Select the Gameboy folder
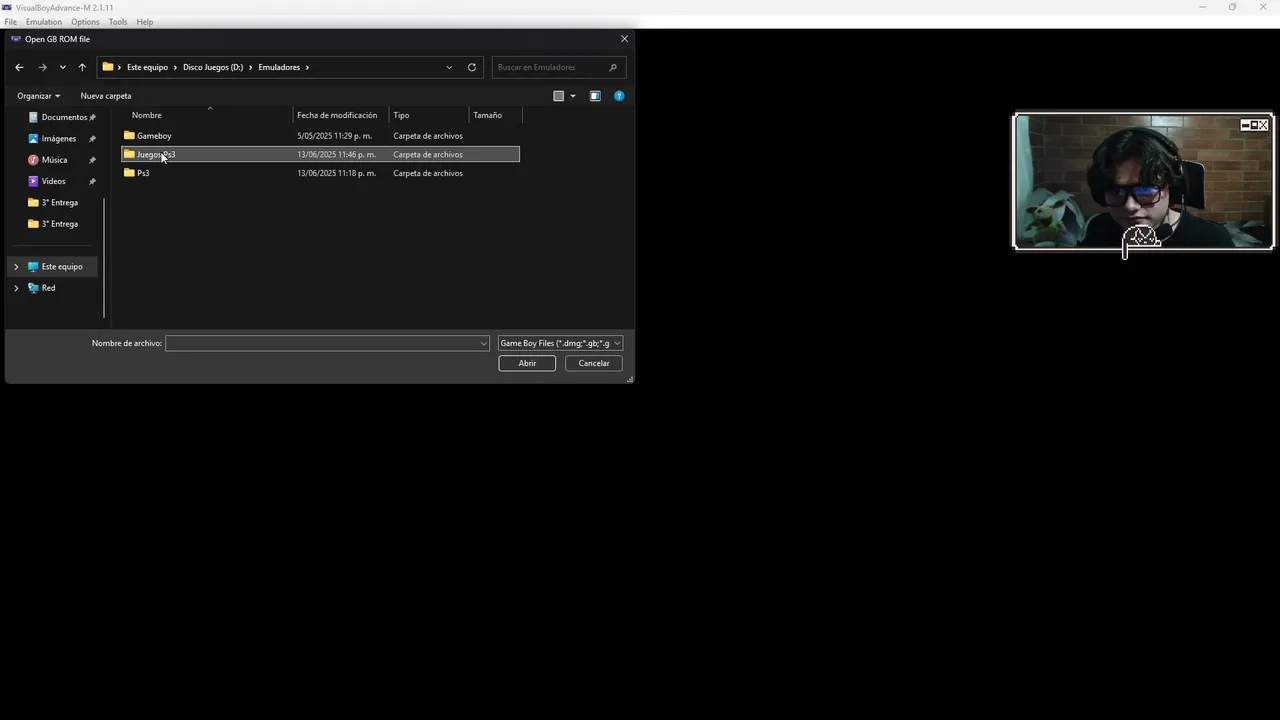Viewport: 1280px width, 720px height. (x=154, y=136)
